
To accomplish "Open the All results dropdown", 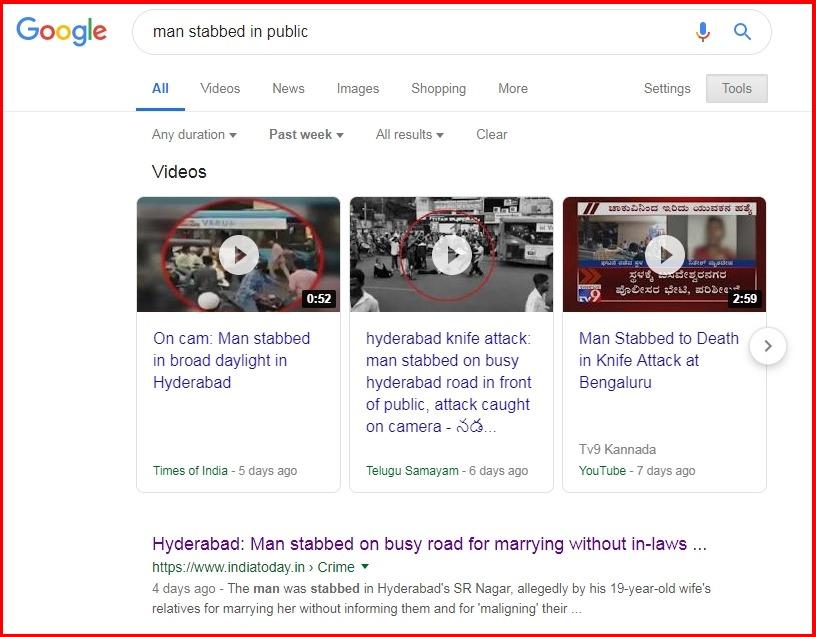I will pyautogui.click(x=410, y=134).
